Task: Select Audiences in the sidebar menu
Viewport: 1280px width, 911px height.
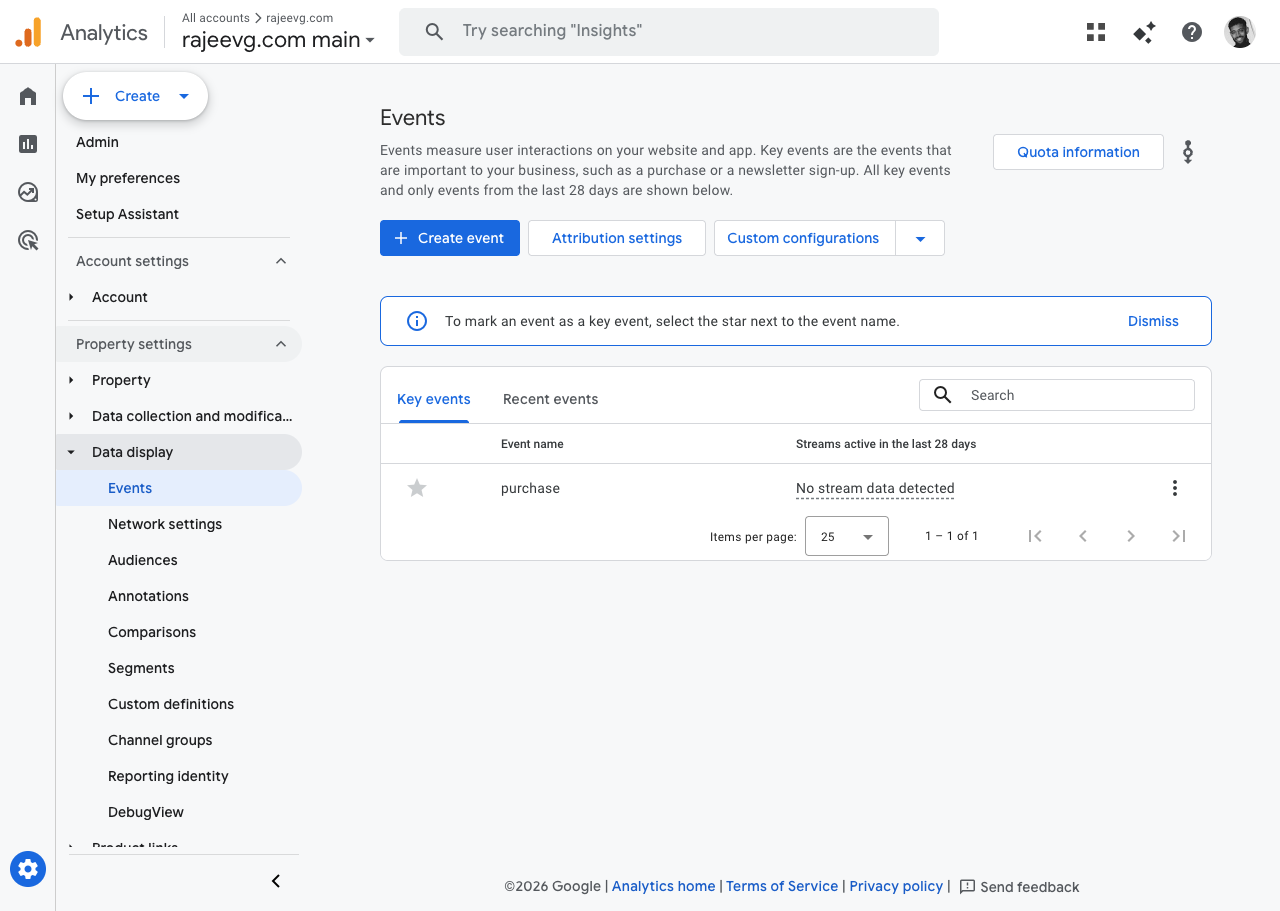Action: 143,560
